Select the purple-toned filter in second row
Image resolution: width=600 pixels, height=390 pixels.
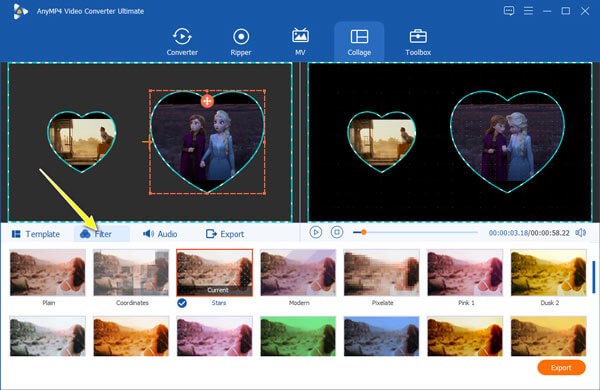pos(215,336)
